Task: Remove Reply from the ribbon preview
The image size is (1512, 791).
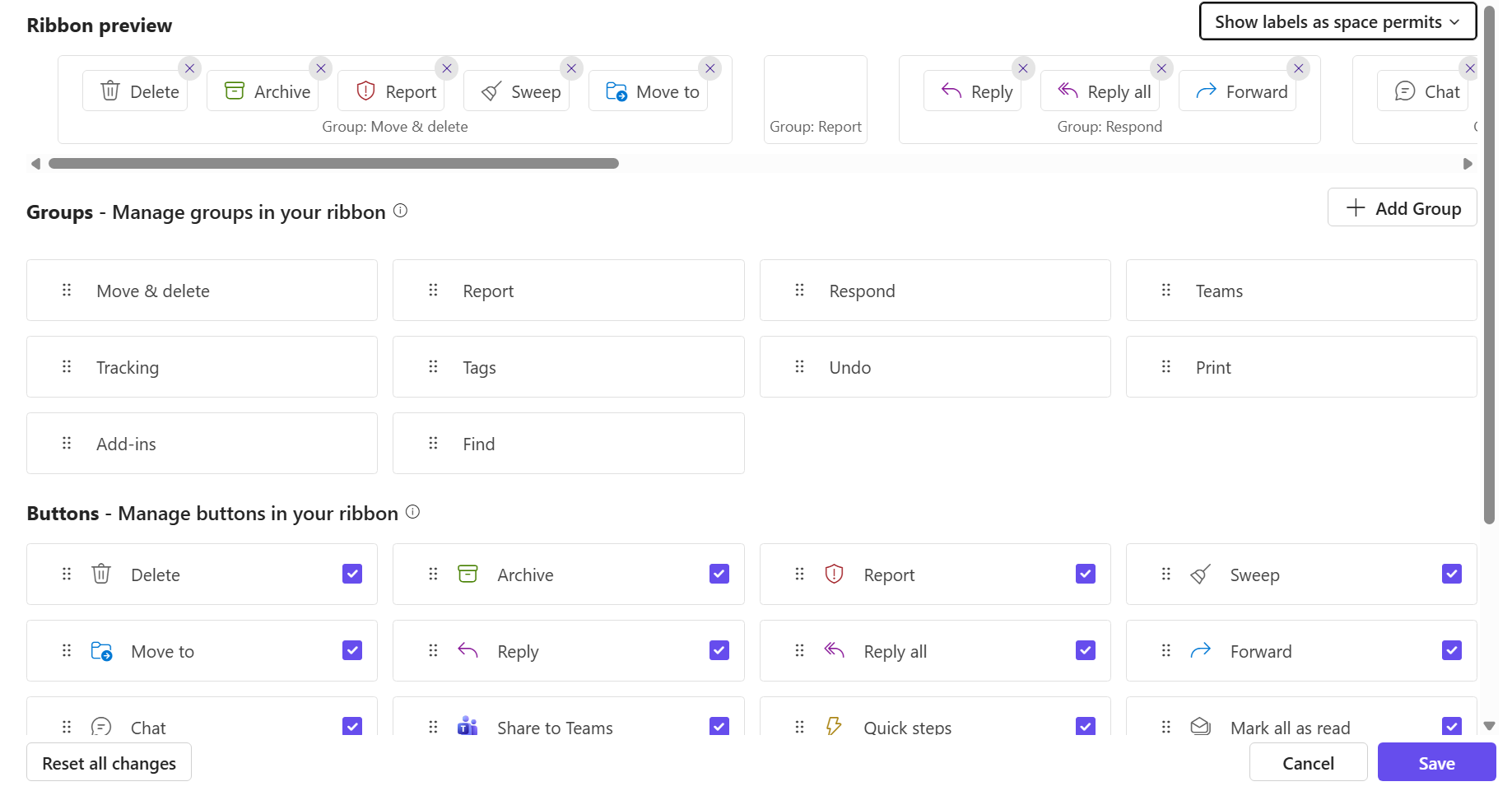Action: click(x=1023, y=68)
